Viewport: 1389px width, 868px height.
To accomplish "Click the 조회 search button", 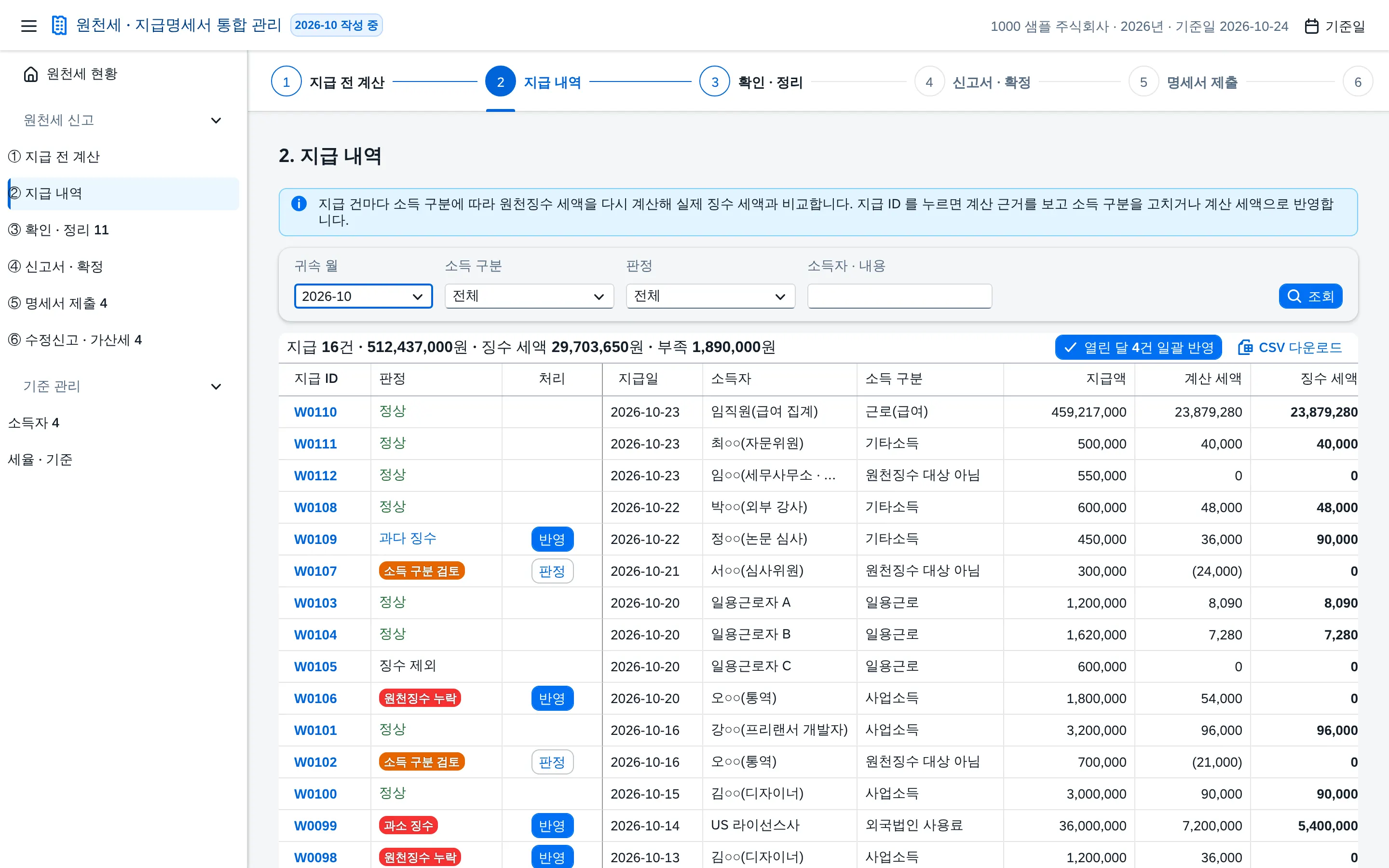I will (x=1310, y=296).
